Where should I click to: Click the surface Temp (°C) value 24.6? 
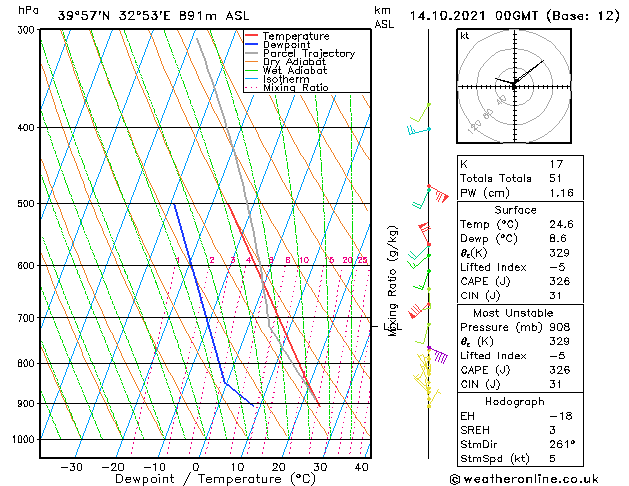tap(562, 224)
